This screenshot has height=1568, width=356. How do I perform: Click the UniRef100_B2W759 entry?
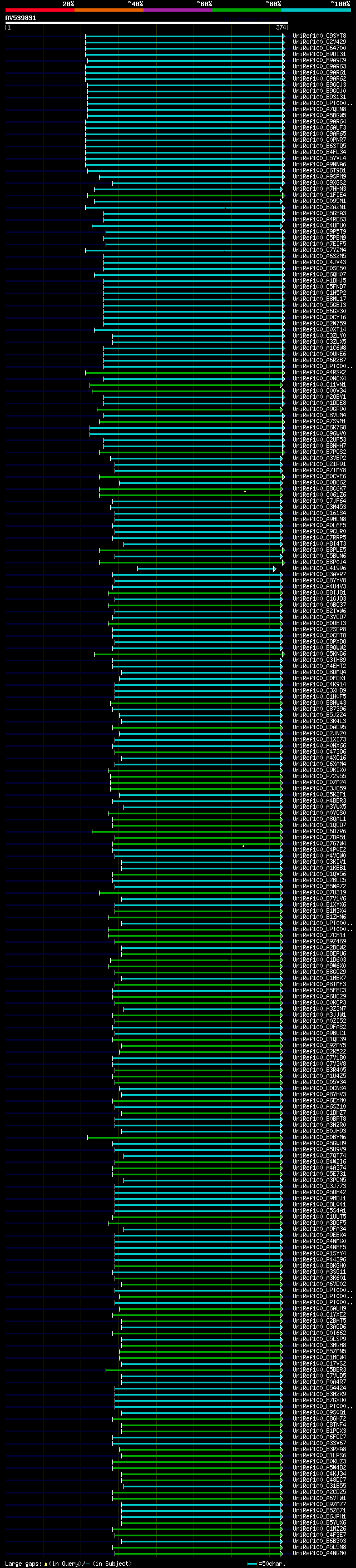319,323
